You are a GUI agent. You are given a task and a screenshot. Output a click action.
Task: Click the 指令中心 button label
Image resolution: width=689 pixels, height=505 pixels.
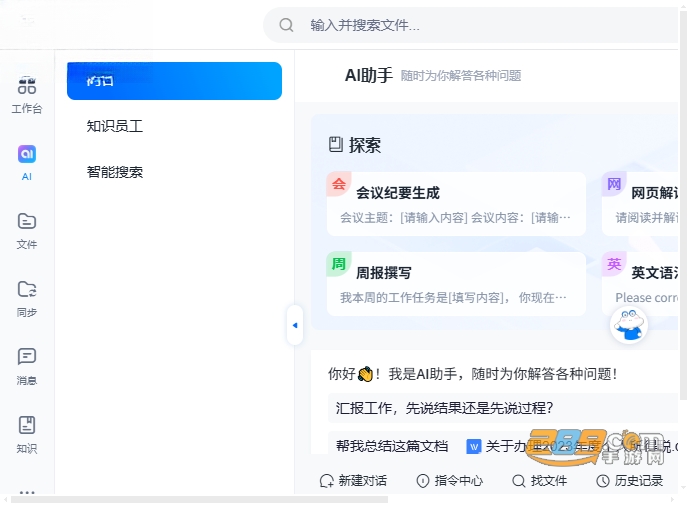pyautogui.click(x=458, y=481)
